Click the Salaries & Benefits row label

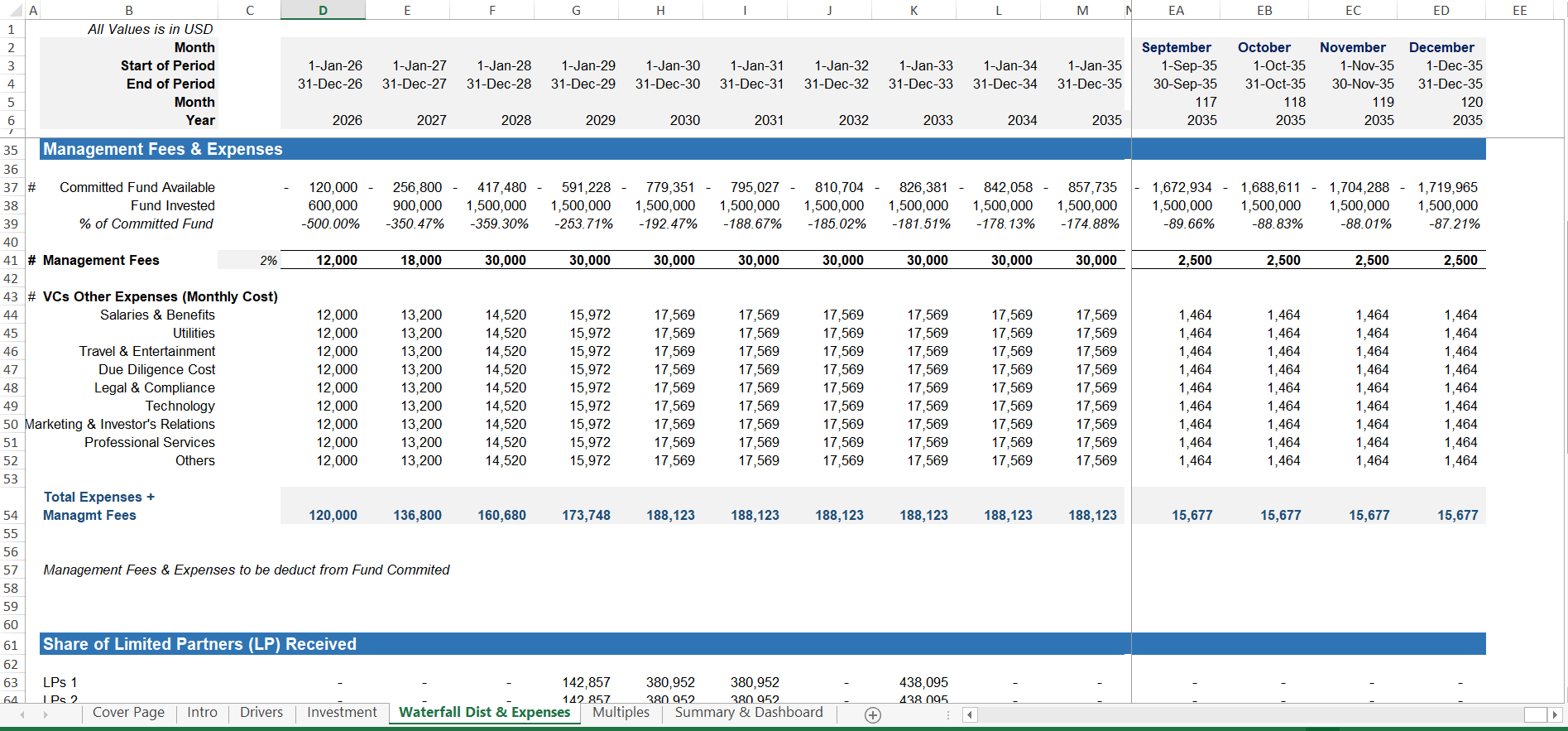(157, 315)
